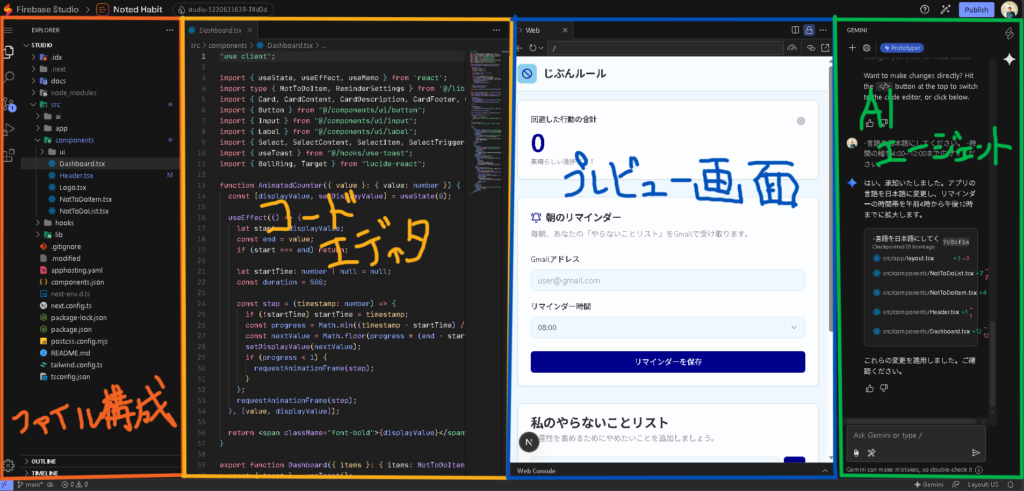Screen dimensions: 1024x491
Task: Copy preview link icon
Action: coord(812,48)
